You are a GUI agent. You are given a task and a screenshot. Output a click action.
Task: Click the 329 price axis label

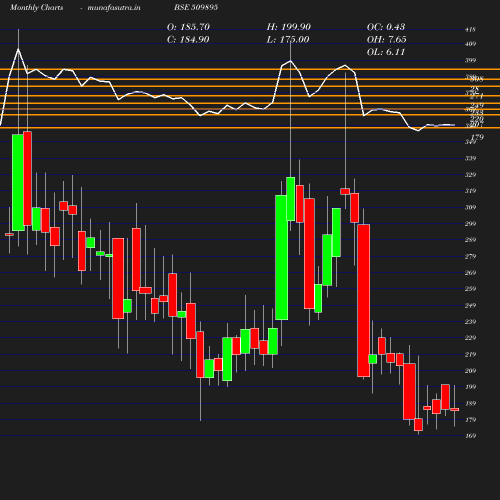(470, 175)
